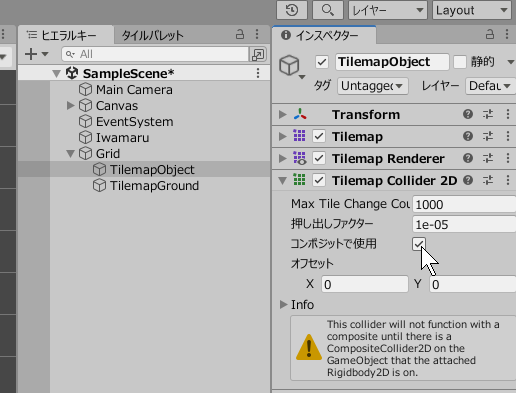The image size is (516, 393).
Task: Open Transform help reference
Action: click(x=468, y=114)
